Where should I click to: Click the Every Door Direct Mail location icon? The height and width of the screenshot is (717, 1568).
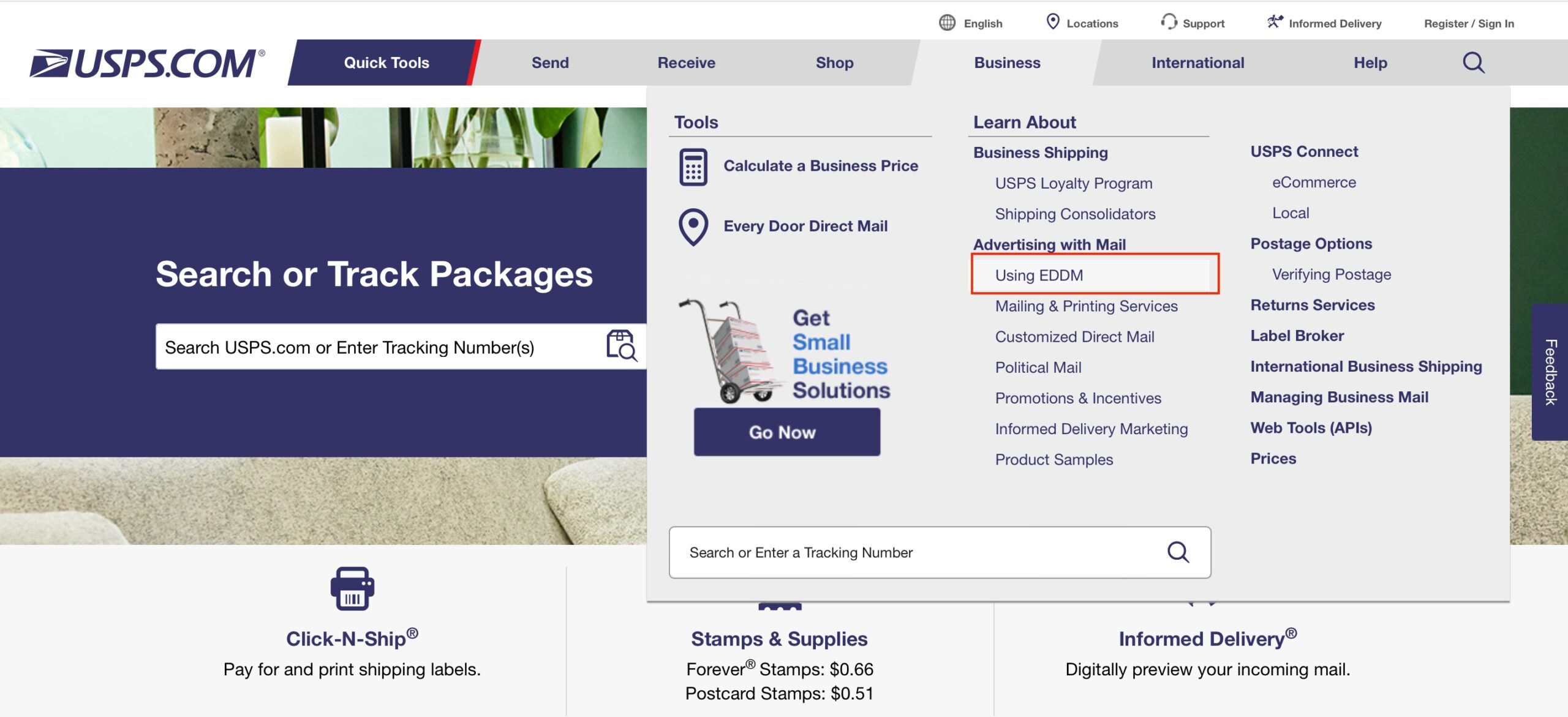694,225
